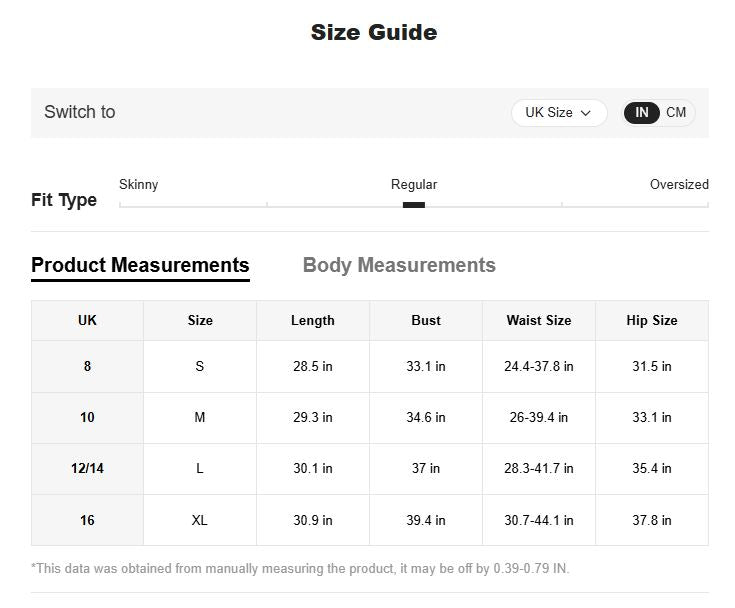Click the chevron arrow beside UK Size
The image size is (735, 608).
tap(586, 113)
